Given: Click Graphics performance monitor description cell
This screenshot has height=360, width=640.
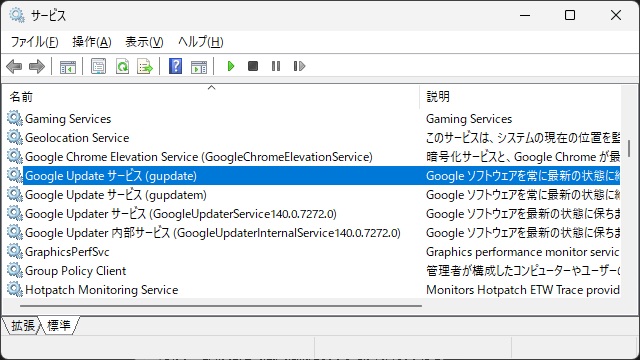Looking at the screenshot, I should tap(523, 252).
